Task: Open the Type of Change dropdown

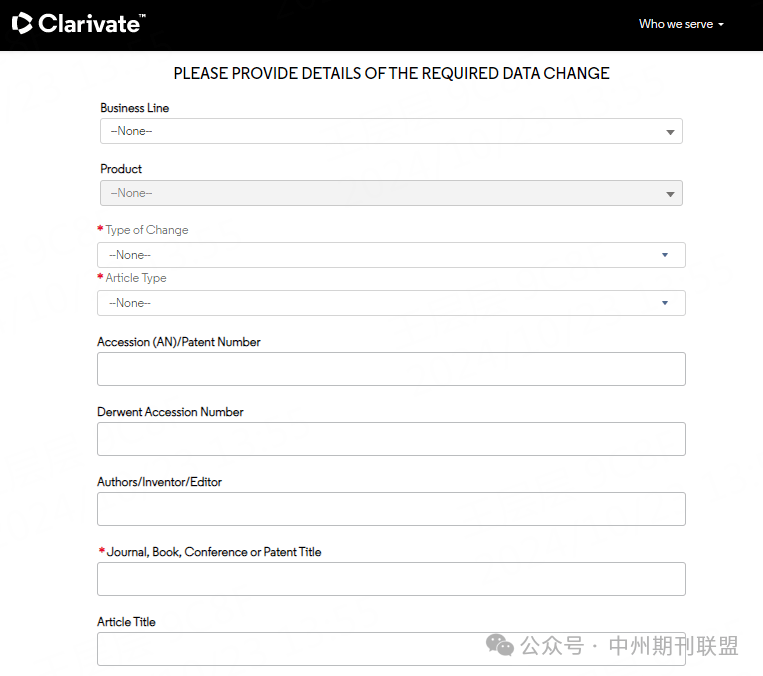Action: [391, 255]
